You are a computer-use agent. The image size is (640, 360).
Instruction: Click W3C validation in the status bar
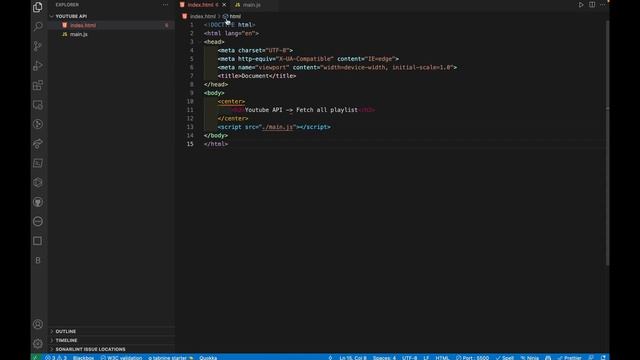121,358
